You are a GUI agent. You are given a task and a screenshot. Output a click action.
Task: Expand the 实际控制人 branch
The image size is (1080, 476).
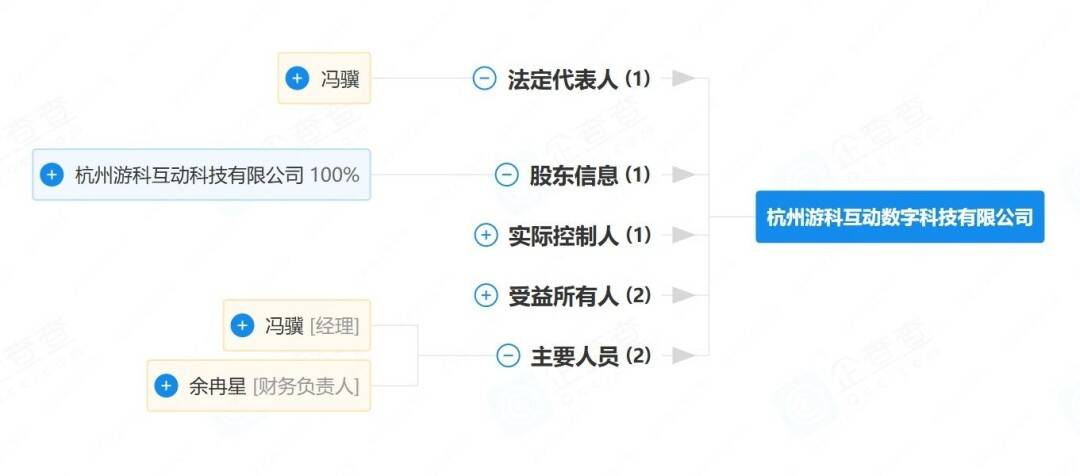pos(485,235)
